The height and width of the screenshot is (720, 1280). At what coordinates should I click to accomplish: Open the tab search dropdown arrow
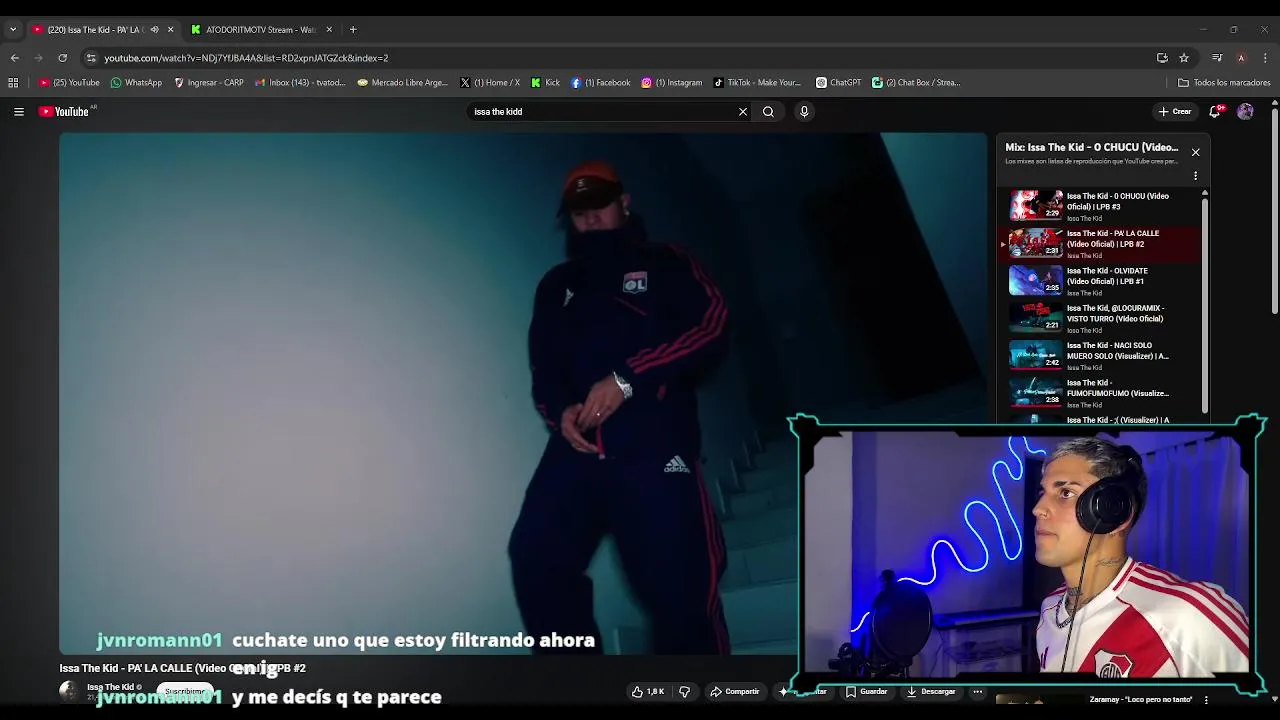(13, 30)
